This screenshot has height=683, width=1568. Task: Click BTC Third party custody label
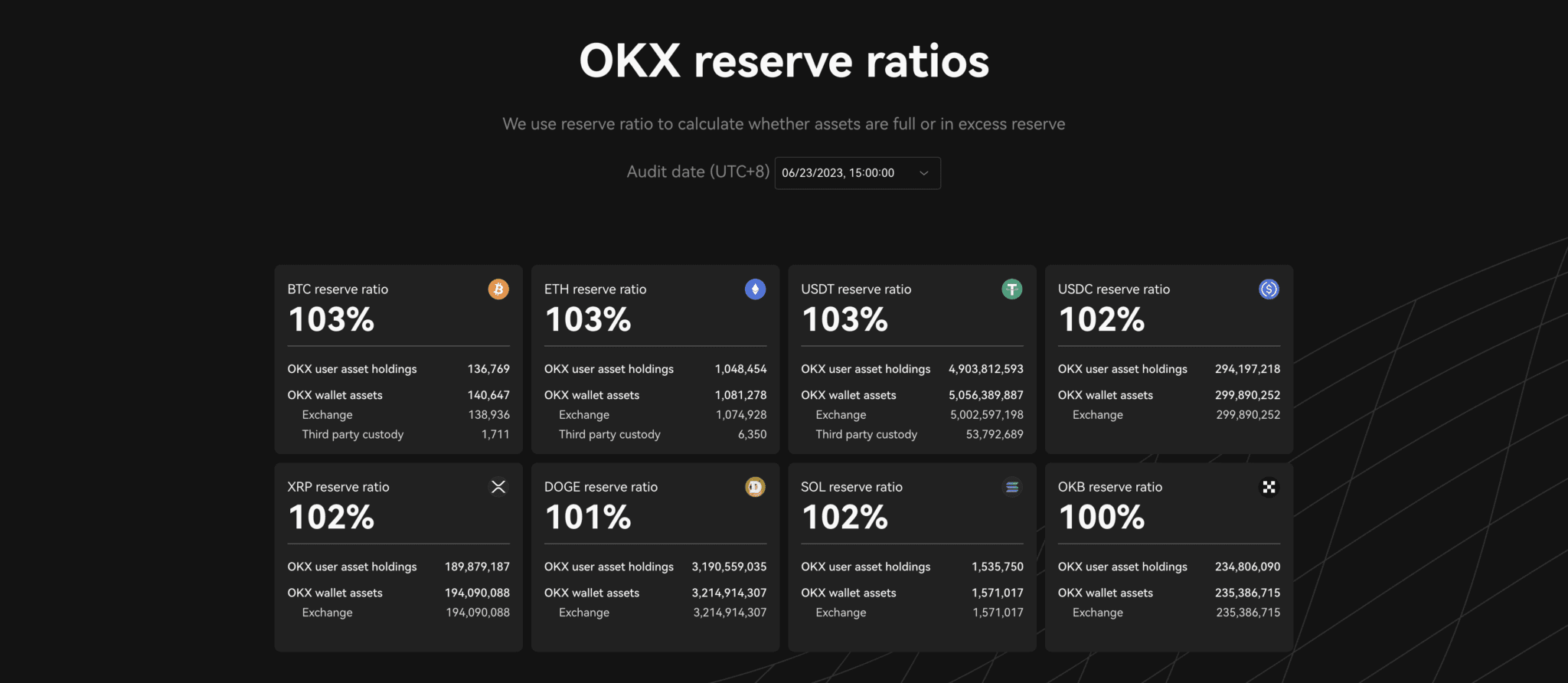coord(352,434)
